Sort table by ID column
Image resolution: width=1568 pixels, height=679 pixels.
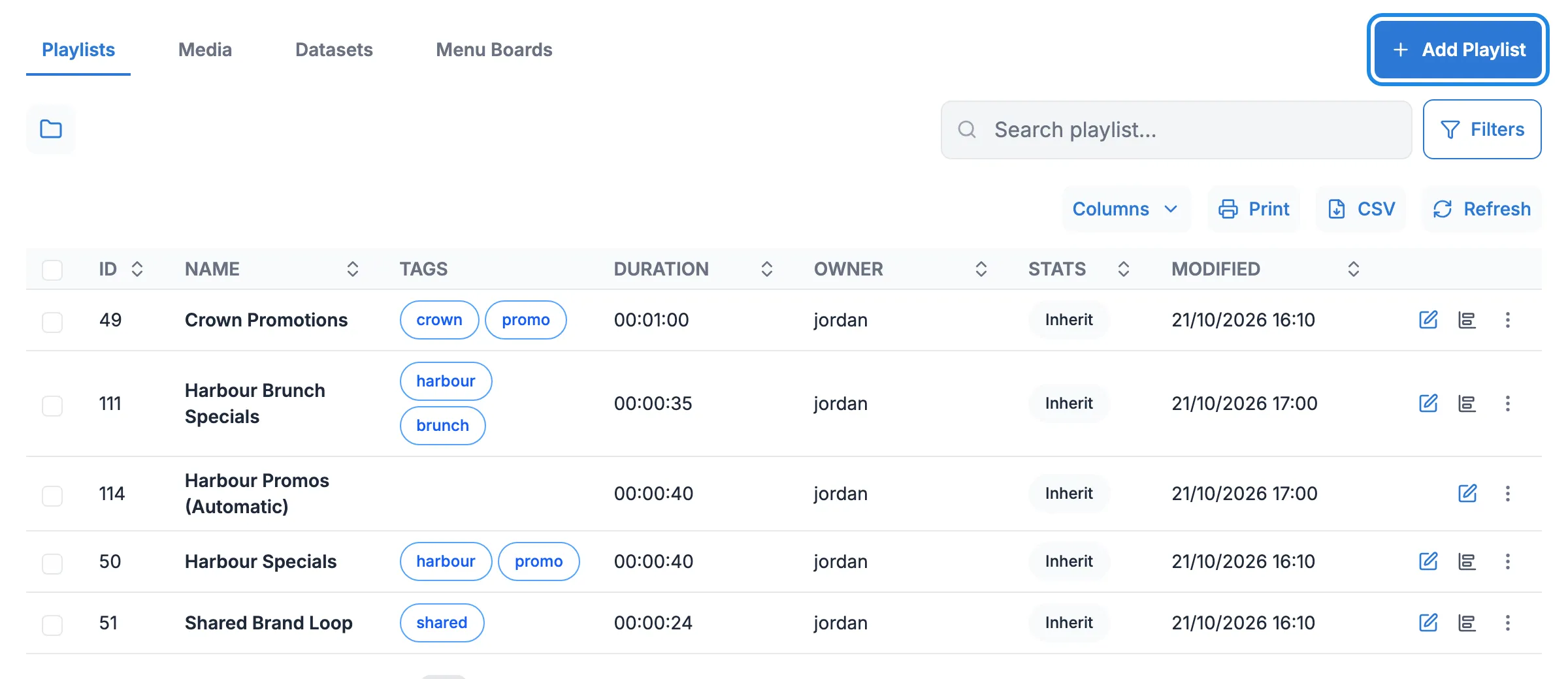[137, 269]
